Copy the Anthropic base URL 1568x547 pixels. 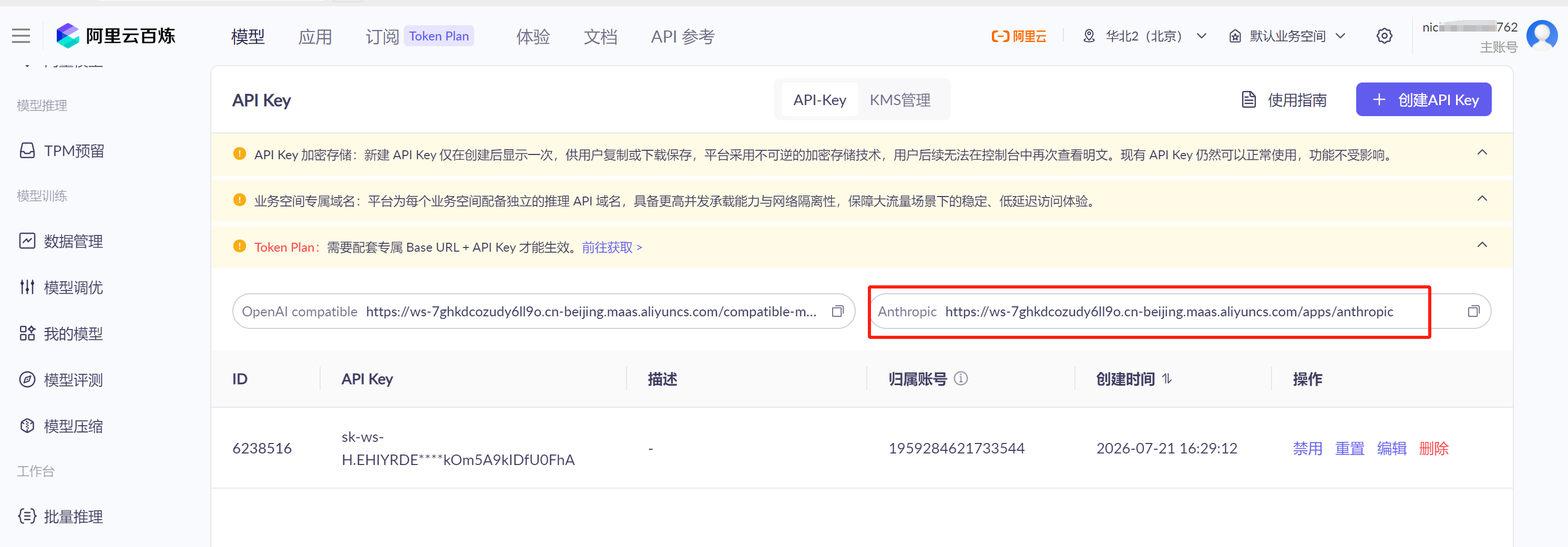[x=1474, y=312]
